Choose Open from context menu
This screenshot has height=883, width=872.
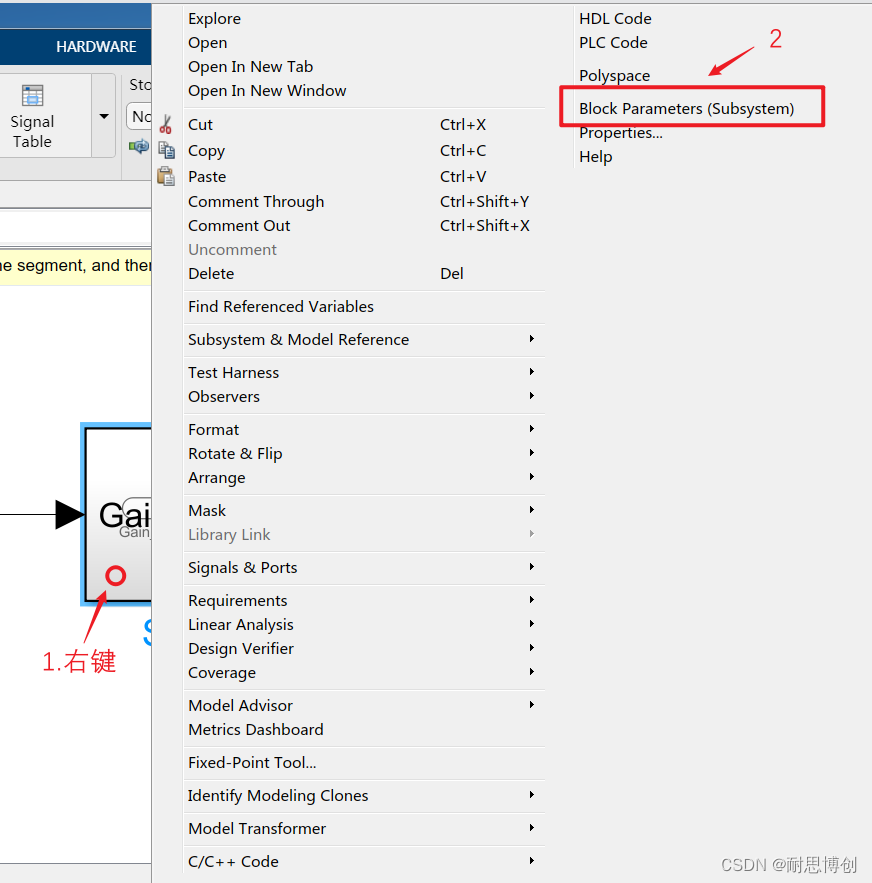(207, 43)
